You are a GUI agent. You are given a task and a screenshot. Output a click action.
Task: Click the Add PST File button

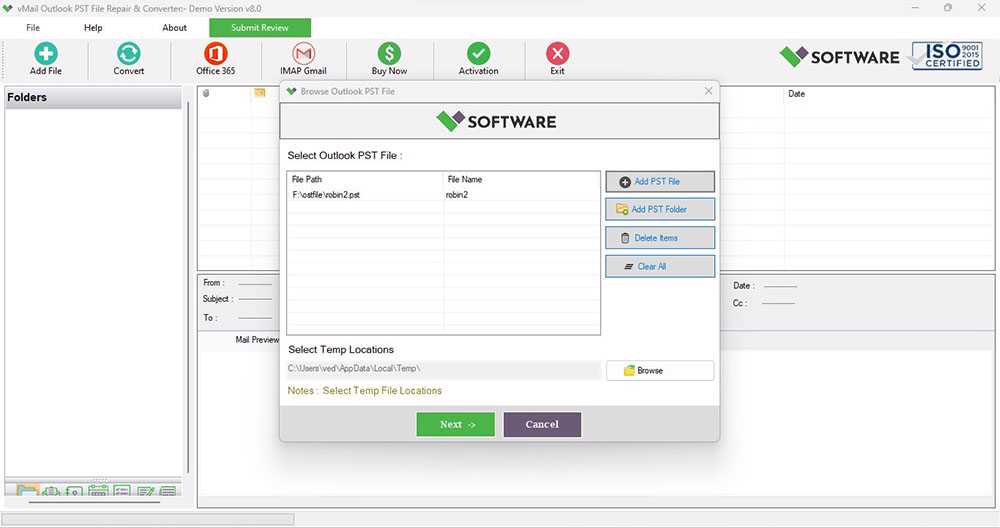(660, 182)
